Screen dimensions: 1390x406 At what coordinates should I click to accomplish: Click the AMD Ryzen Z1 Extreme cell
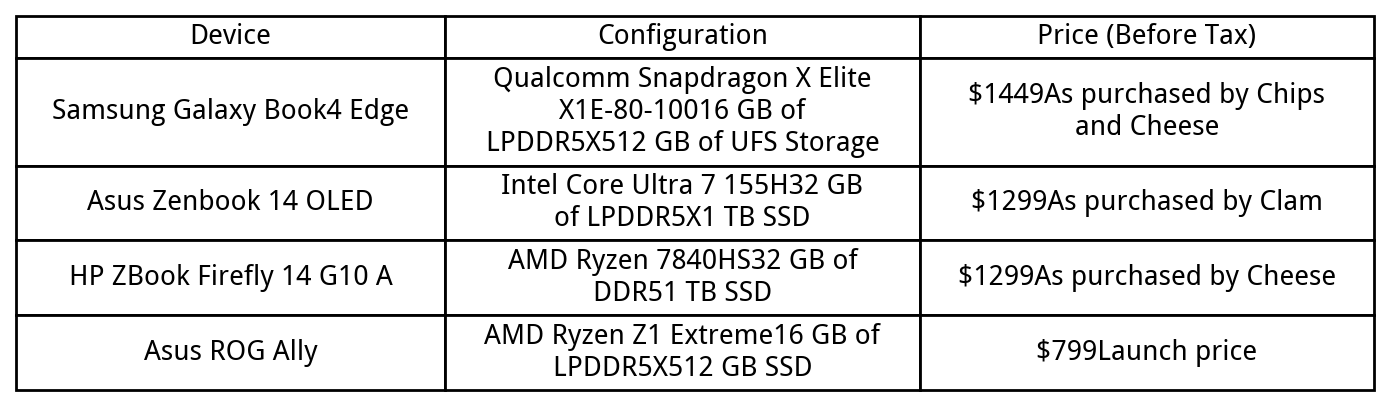point(682,335)
